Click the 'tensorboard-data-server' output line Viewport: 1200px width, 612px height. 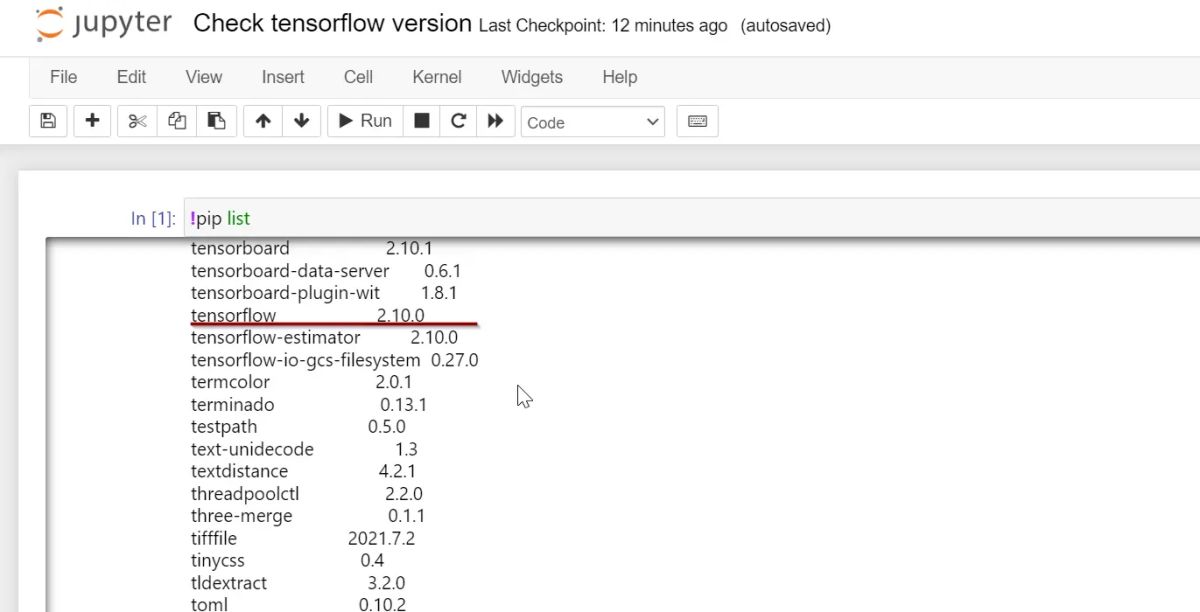click(326, 270)
